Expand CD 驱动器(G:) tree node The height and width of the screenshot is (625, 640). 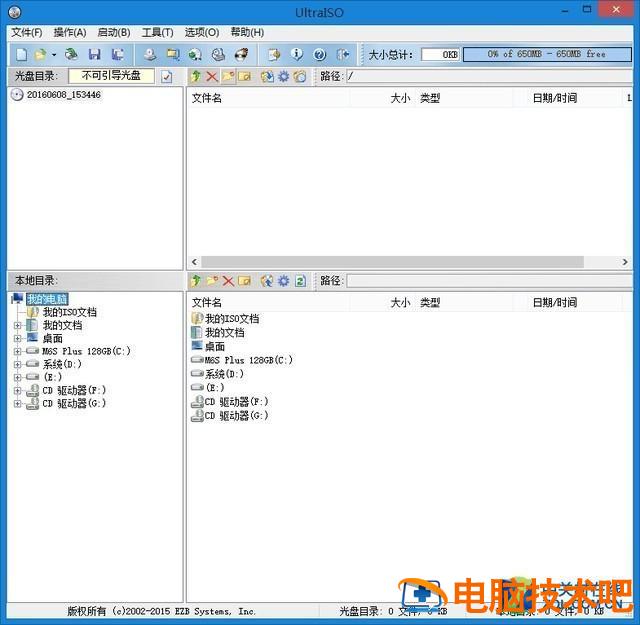(17, 403)
